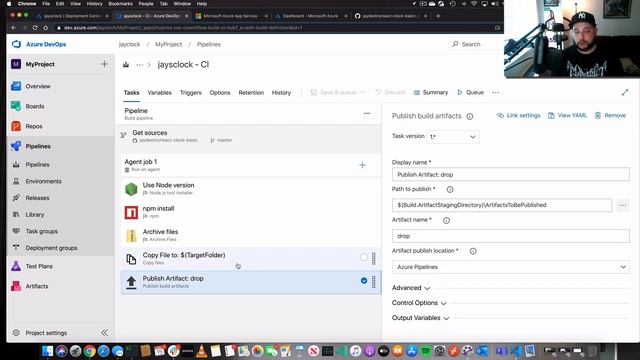The image size is (640, 360).
Task: Queue the build
Action: coord(470,93)
